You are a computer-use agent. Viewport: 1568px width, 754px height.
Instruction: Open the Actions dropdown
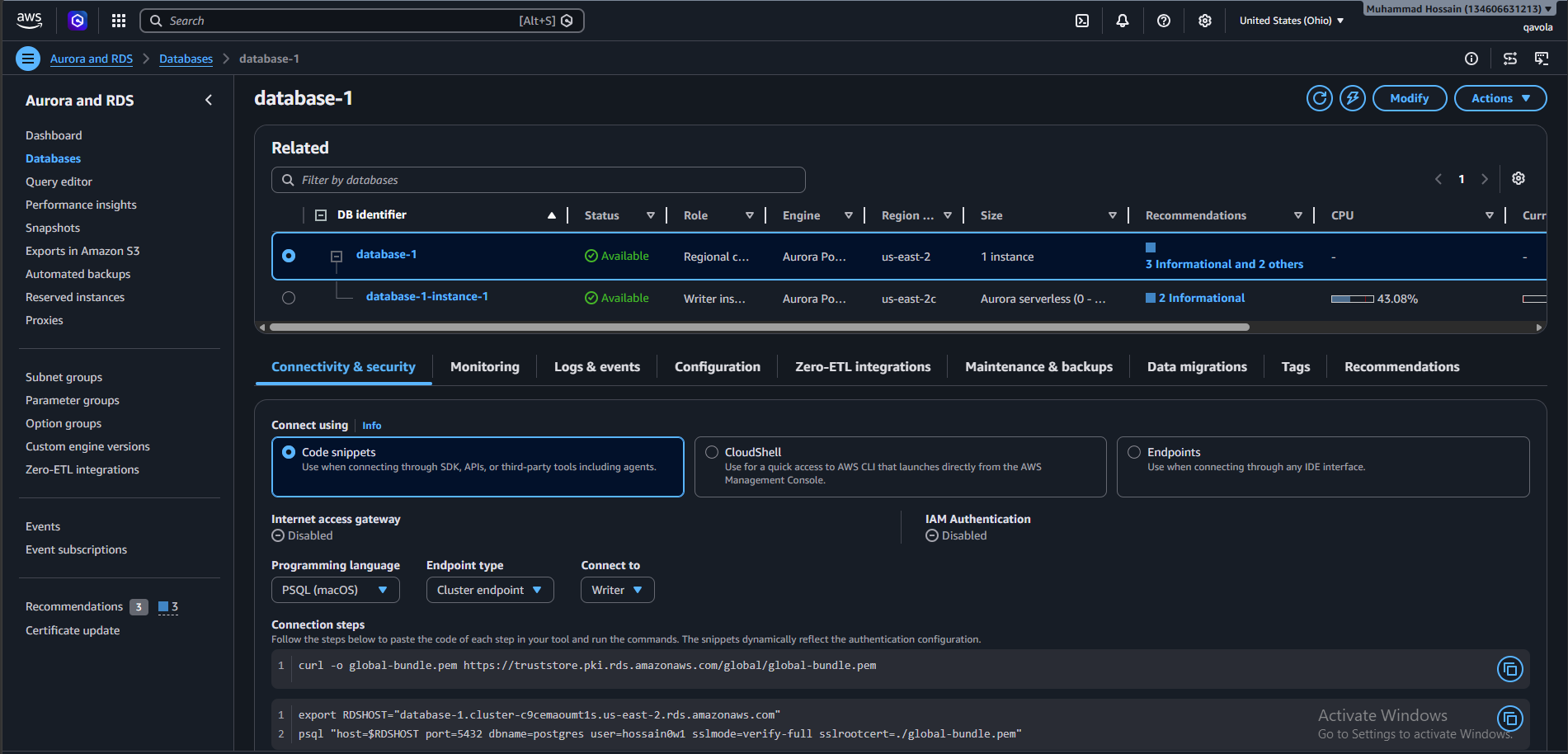pyautogui.click(x=1500, y=98)
